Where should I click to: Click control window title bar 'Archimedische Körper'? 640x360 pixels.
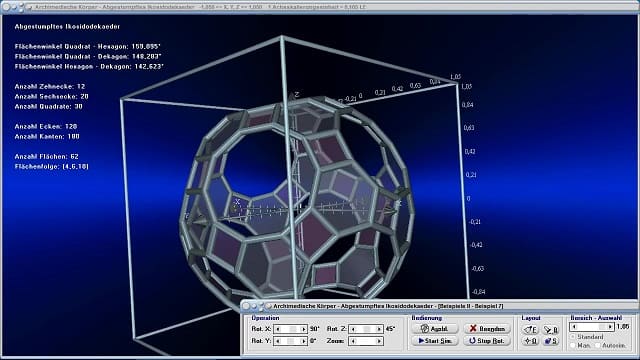[x=439, y=306]
